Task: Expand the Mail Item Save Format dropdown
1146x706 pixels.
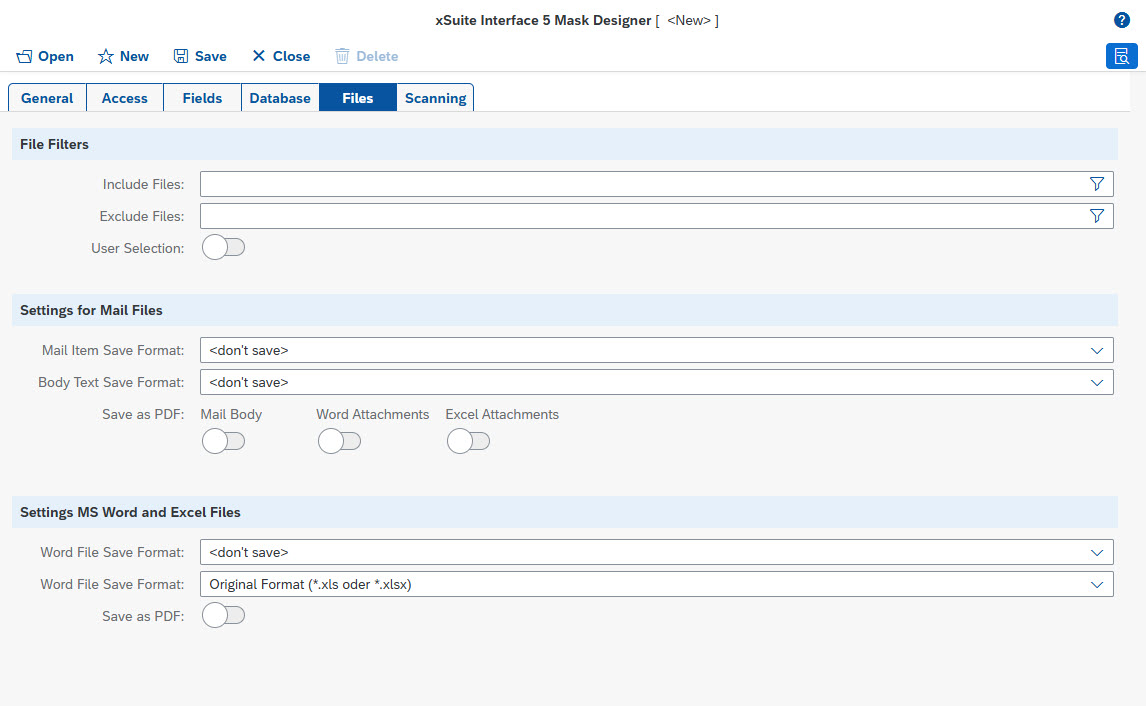Action: coord(1096,350)
